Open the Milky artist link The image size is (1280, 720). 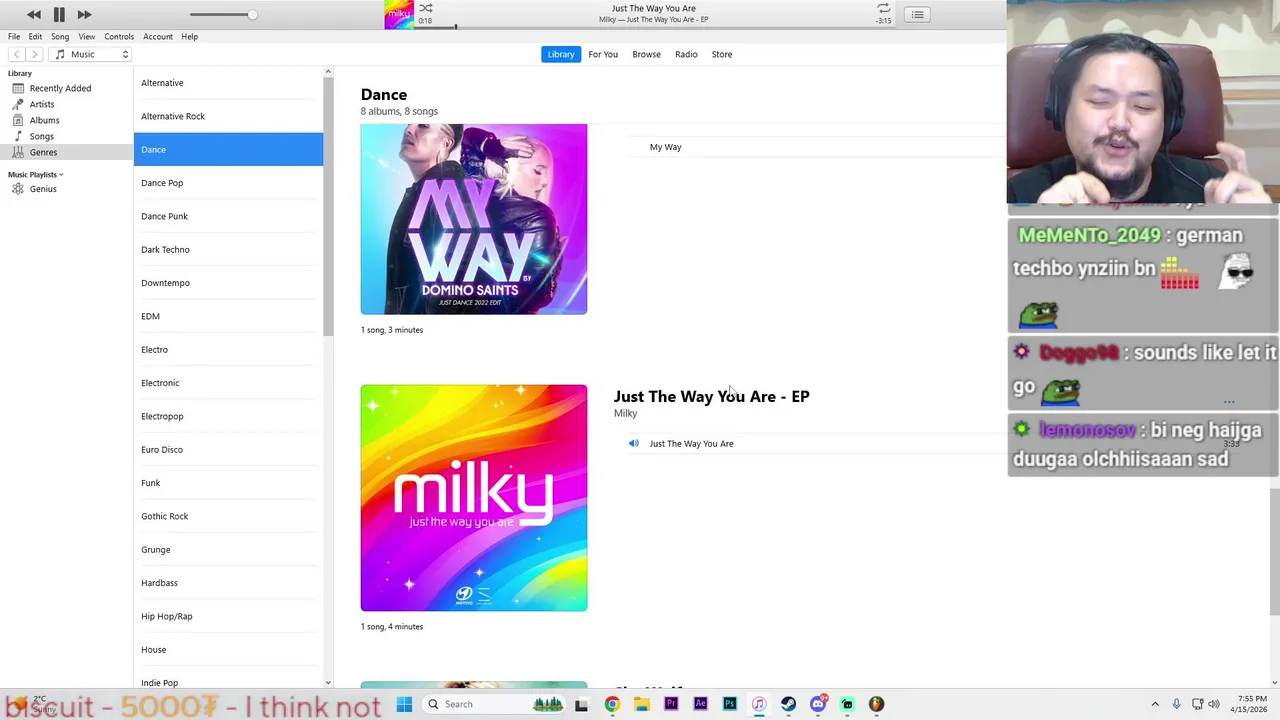click(x=625, y=413)
